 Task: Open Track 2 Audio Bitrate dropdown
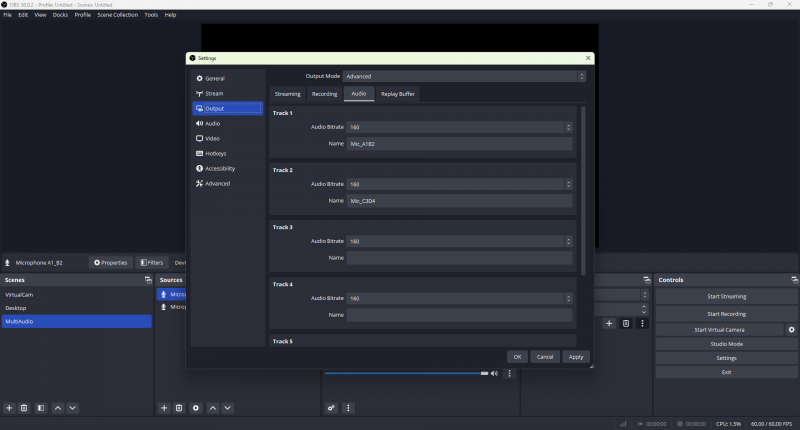[x=459, y=184]
